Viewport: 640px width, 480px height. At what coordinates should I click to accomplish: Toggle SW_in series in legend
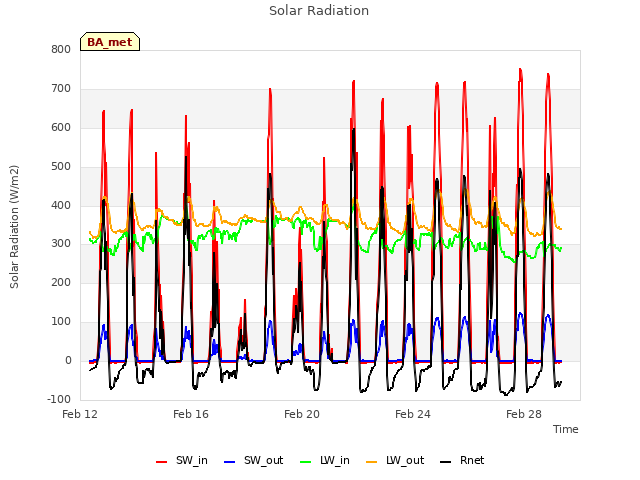click(x=182, y=460)
